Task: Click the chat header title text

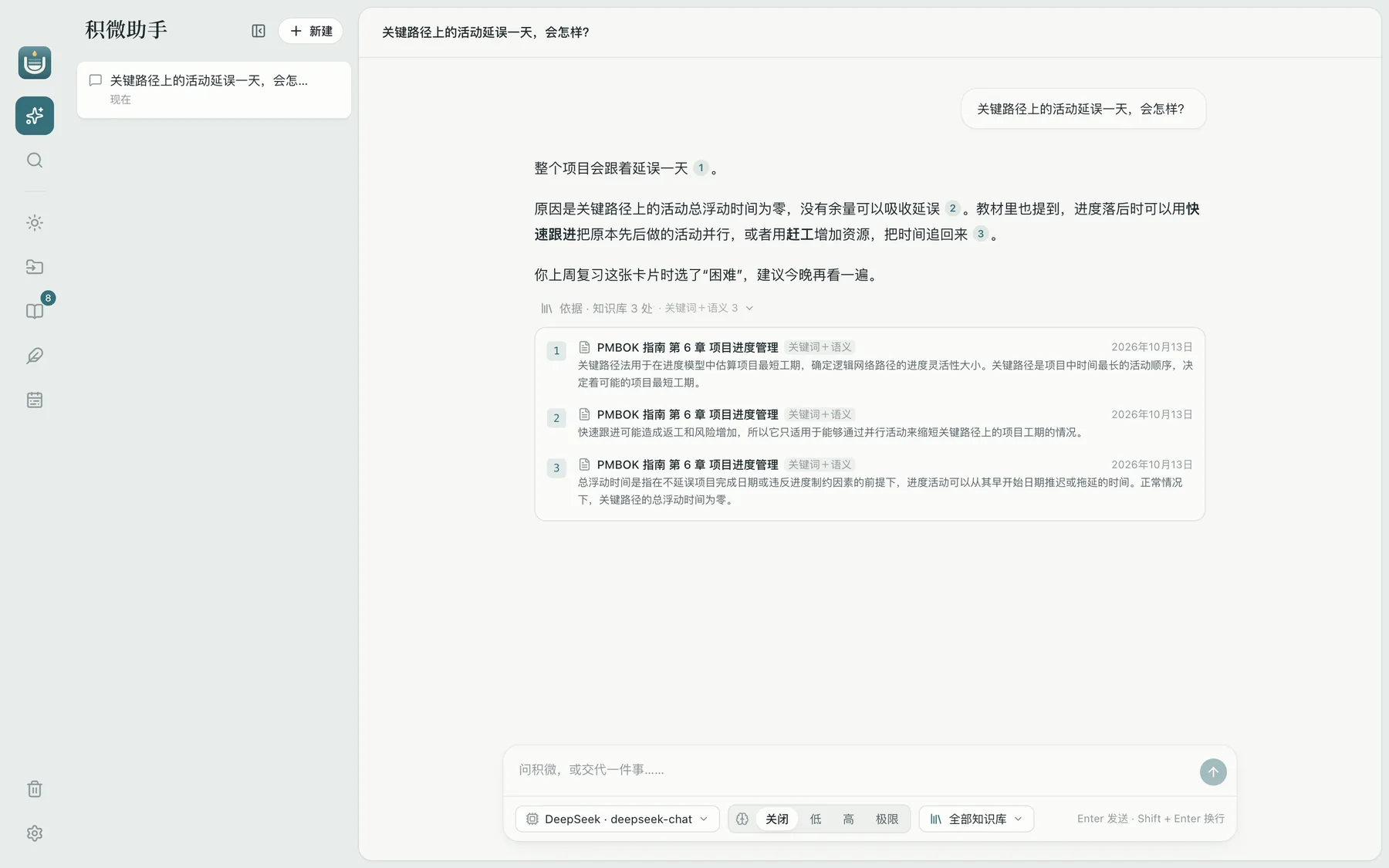Action: pyautogui.click(x=485, y=32)
